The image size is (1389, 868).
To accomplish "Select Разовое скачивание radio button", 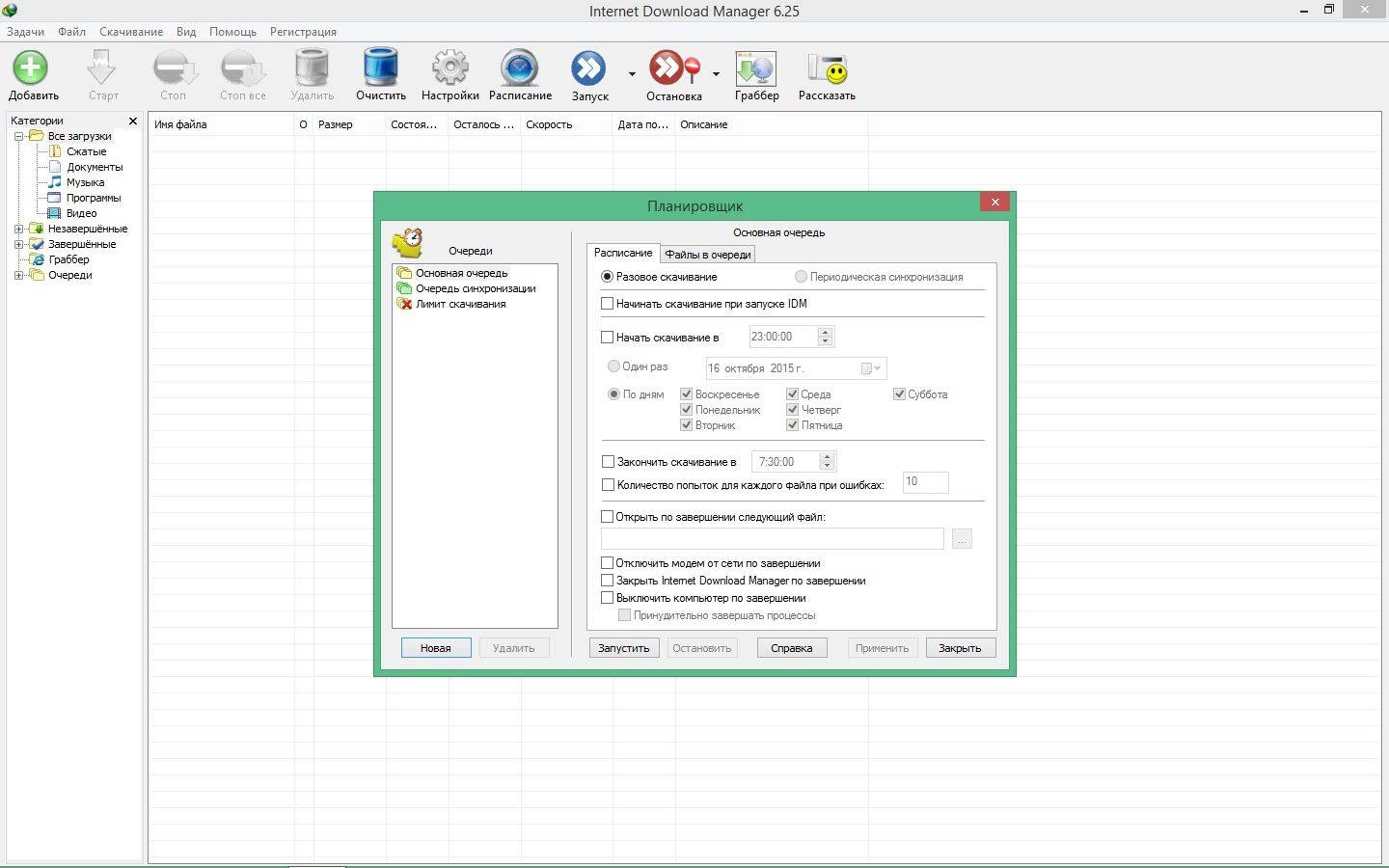I will tap(607, 277).
